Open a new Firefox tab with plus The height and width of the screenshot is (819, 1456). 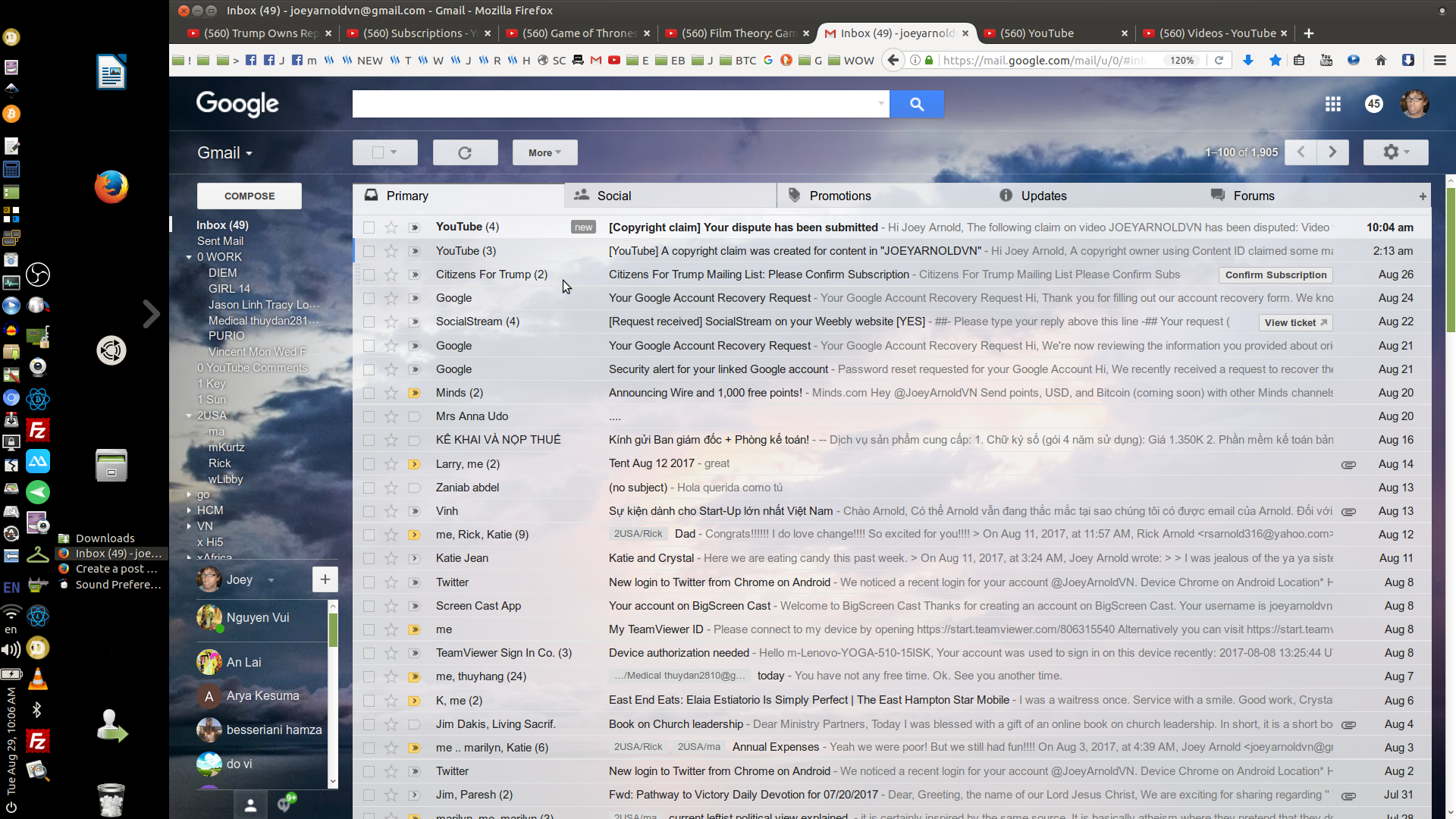click(x=1308, y=33)
